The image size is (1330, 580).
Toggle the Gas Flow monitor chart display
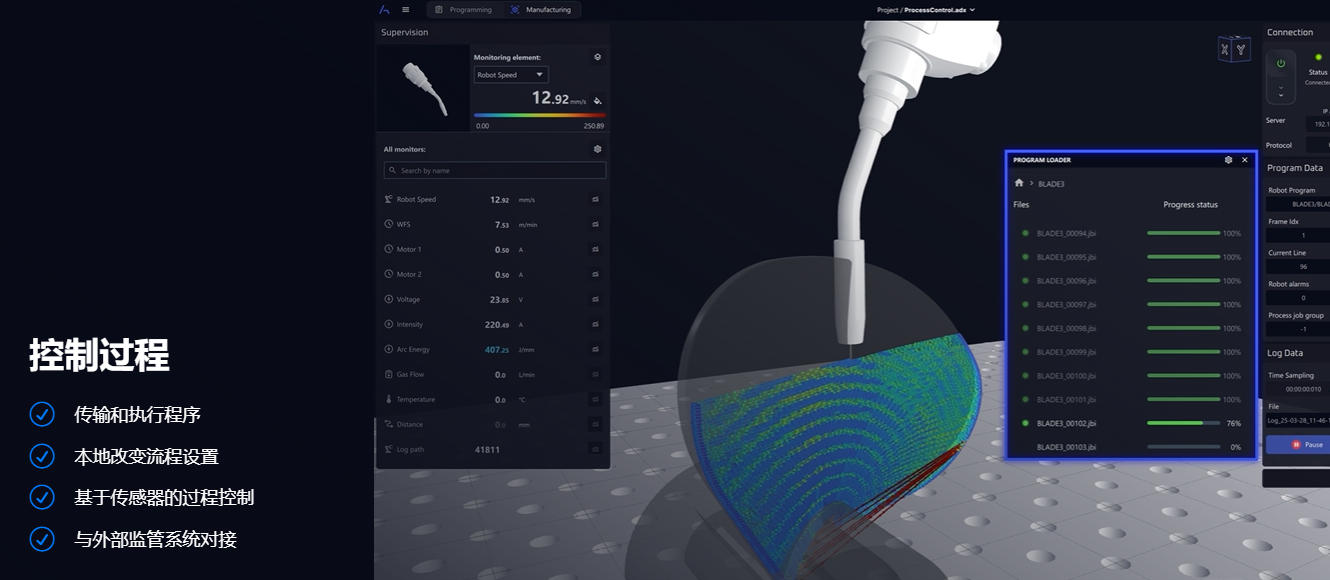tap(595, 373)
